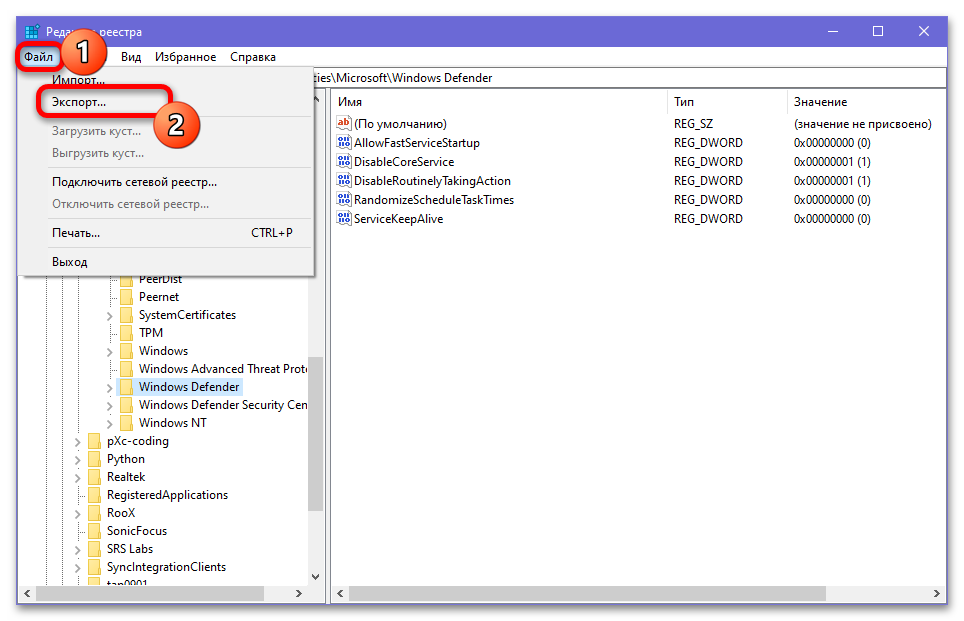This screenshot has width=964, height=621.
Task: Click the tree pane vertical scrollbar thumb
Action: pos(315,433)
